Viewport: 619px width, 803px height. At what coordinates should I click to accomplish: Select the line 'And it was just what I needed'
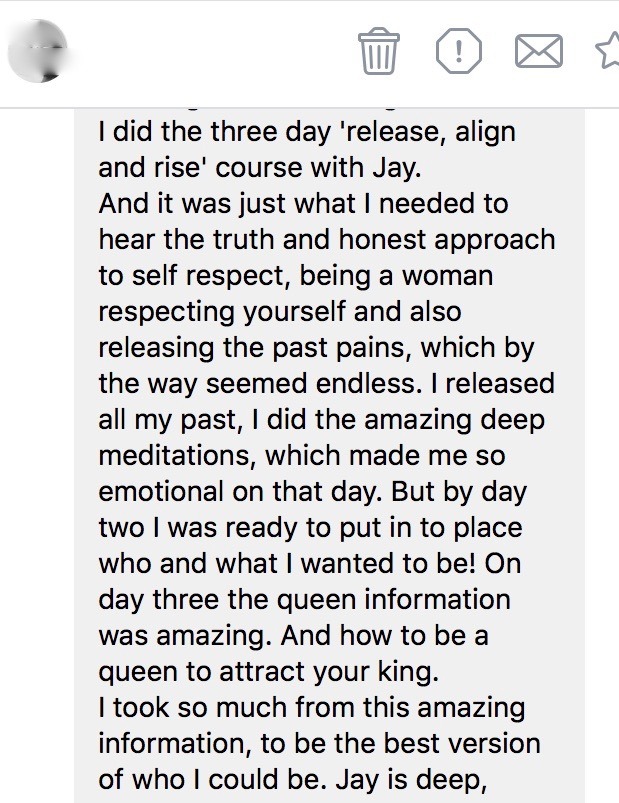(303, 204)
